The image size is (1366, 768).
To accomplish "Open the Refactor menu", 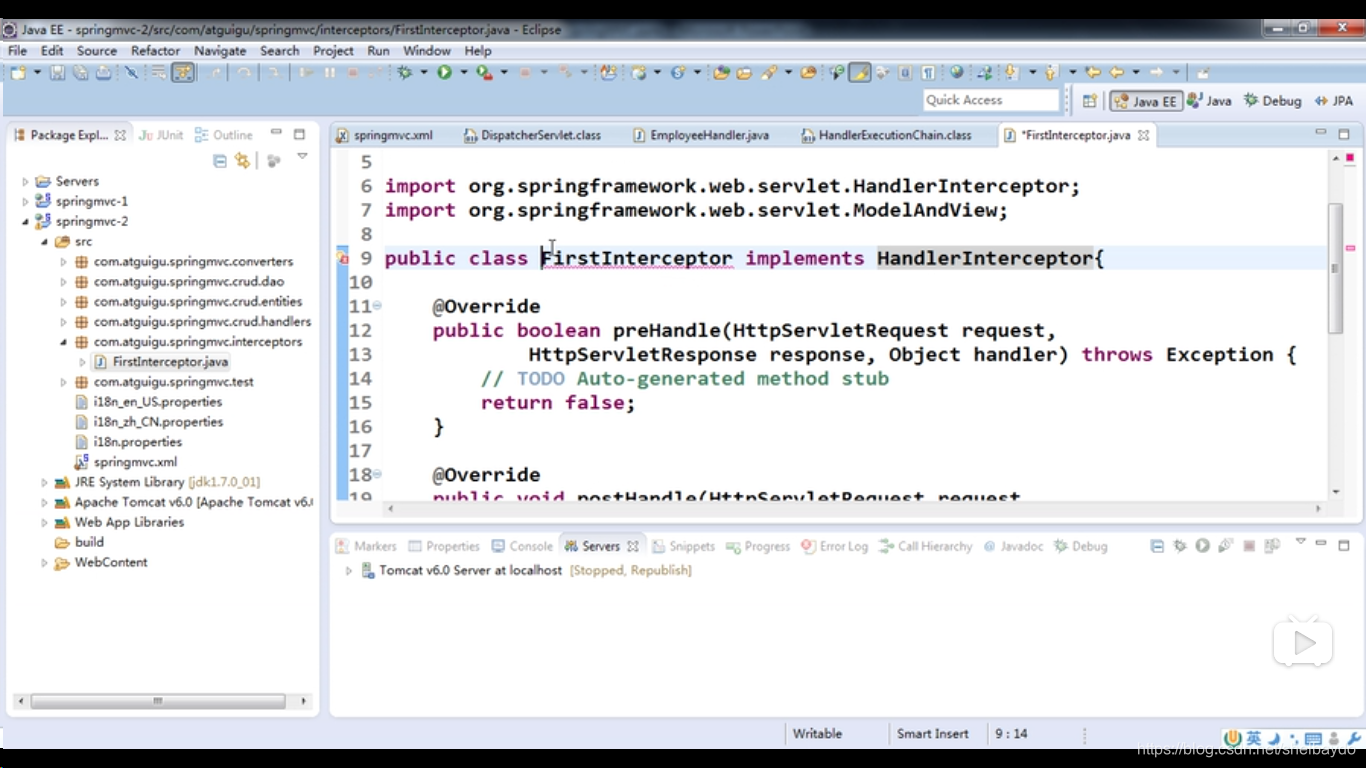I will click(x=155, y=50).
